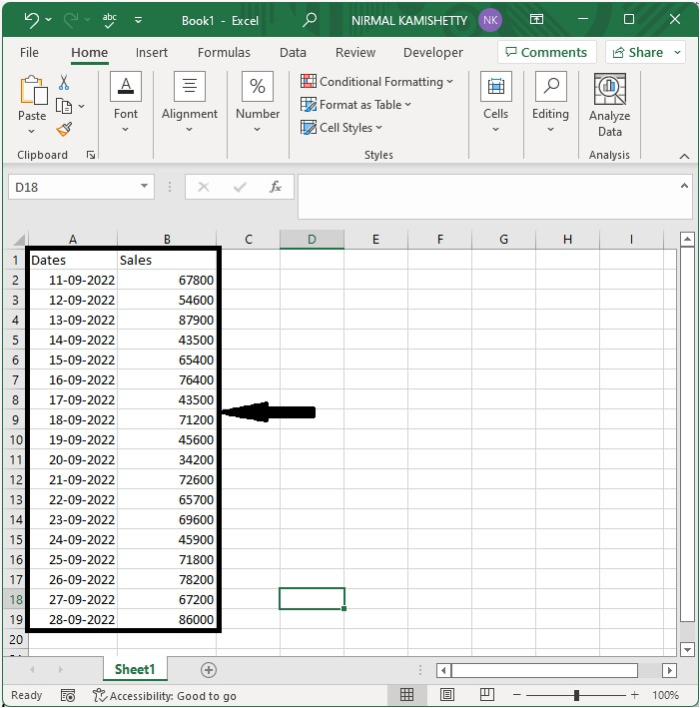Click the zoom slider handle

[x=576, y=695]
